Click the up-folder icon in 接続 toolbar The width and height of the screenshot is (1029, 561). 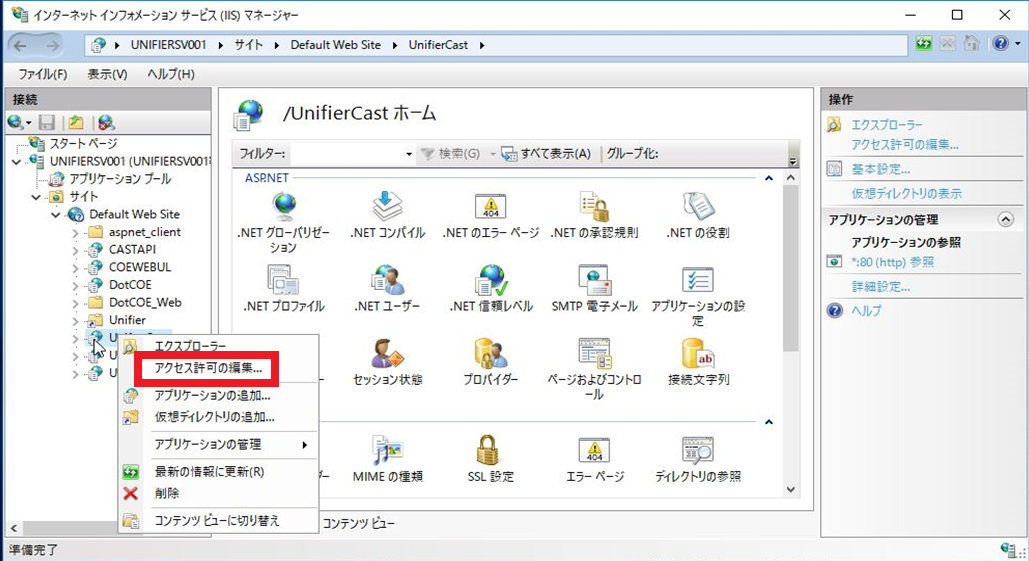click(76, 122)
